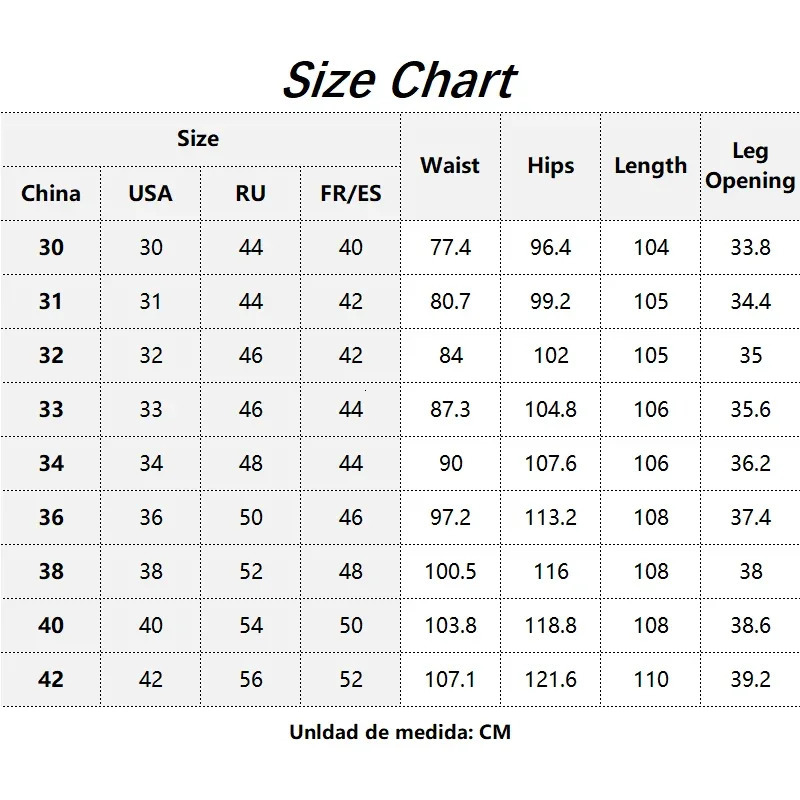This screenshot has width=800, height=800.
Task: Select the RU sub-header cell
Action: tap(250, 193)
